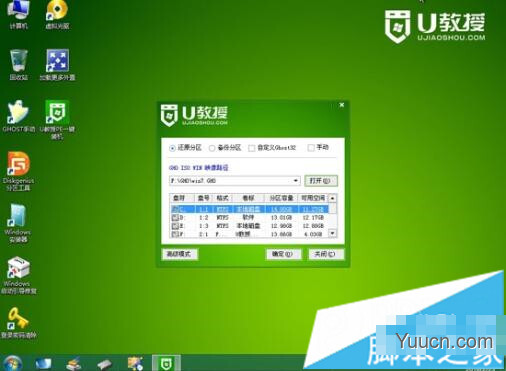Select the restore partition (还原分区) radio button

click(172, 148)
